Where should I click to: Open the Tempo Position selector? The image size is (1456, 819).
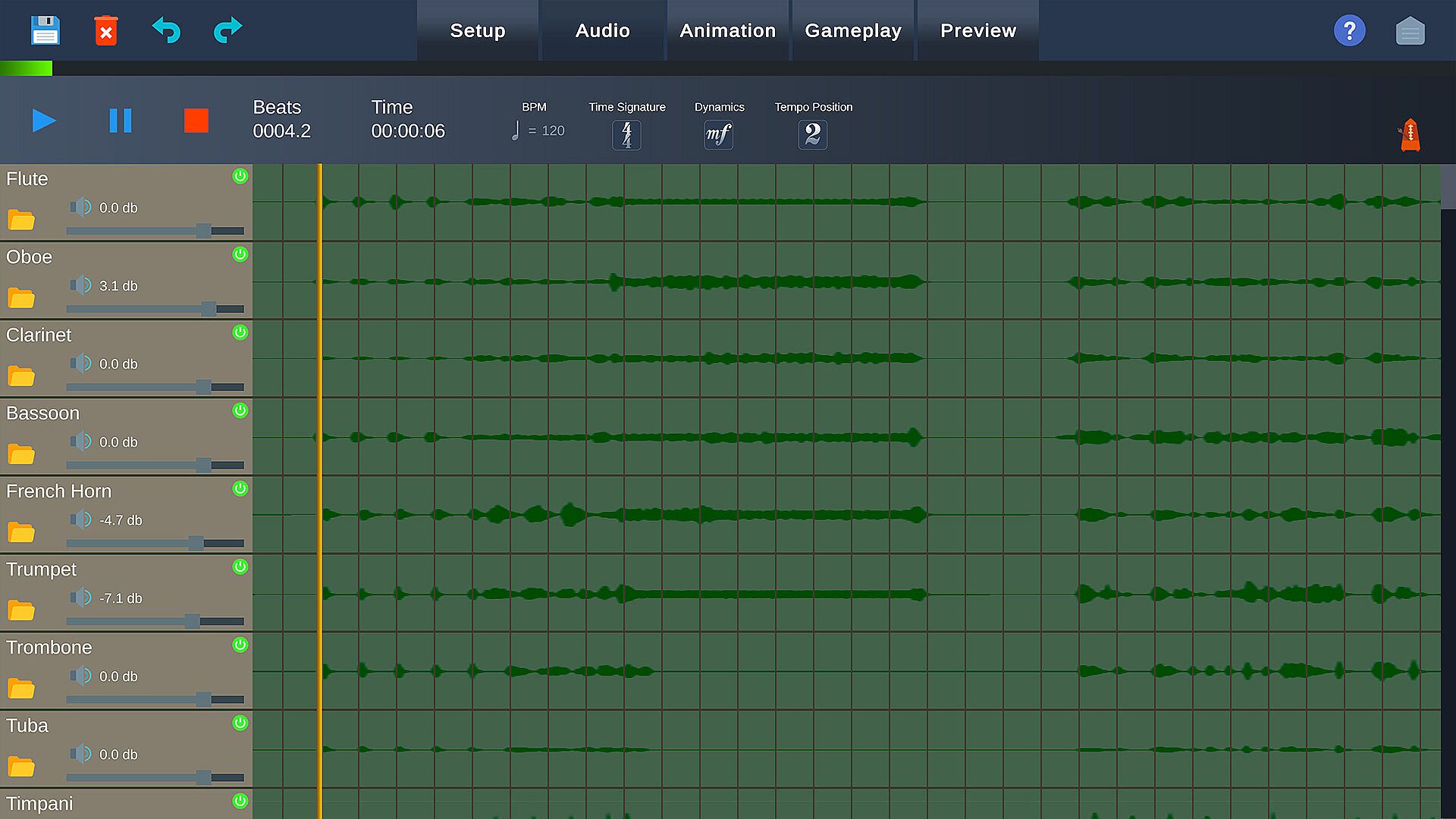(812, 135)
